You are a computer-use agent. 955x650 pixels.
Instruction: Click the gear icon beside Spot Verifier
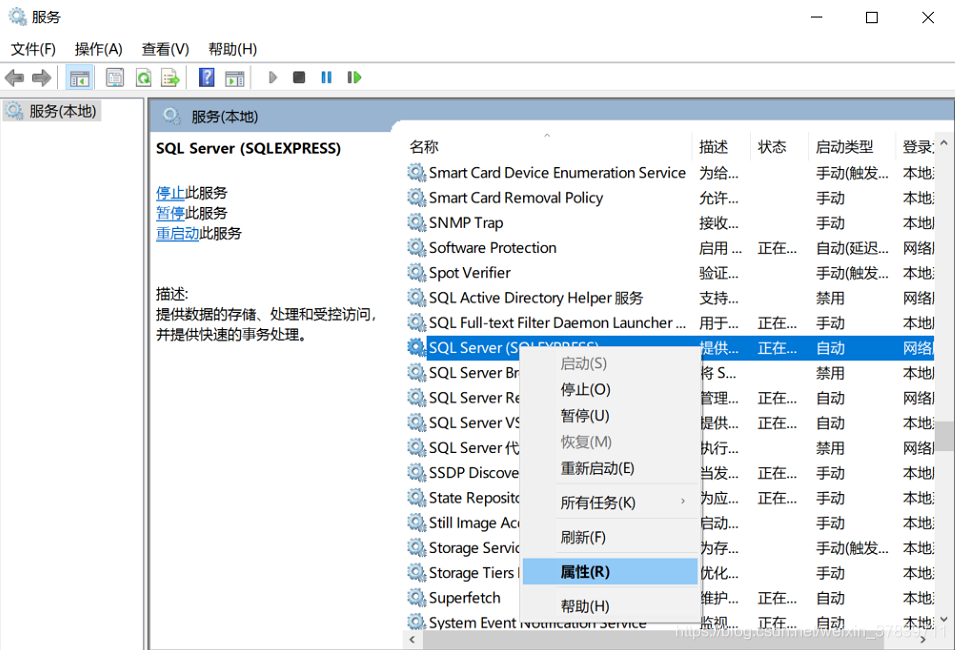[417, 272]
